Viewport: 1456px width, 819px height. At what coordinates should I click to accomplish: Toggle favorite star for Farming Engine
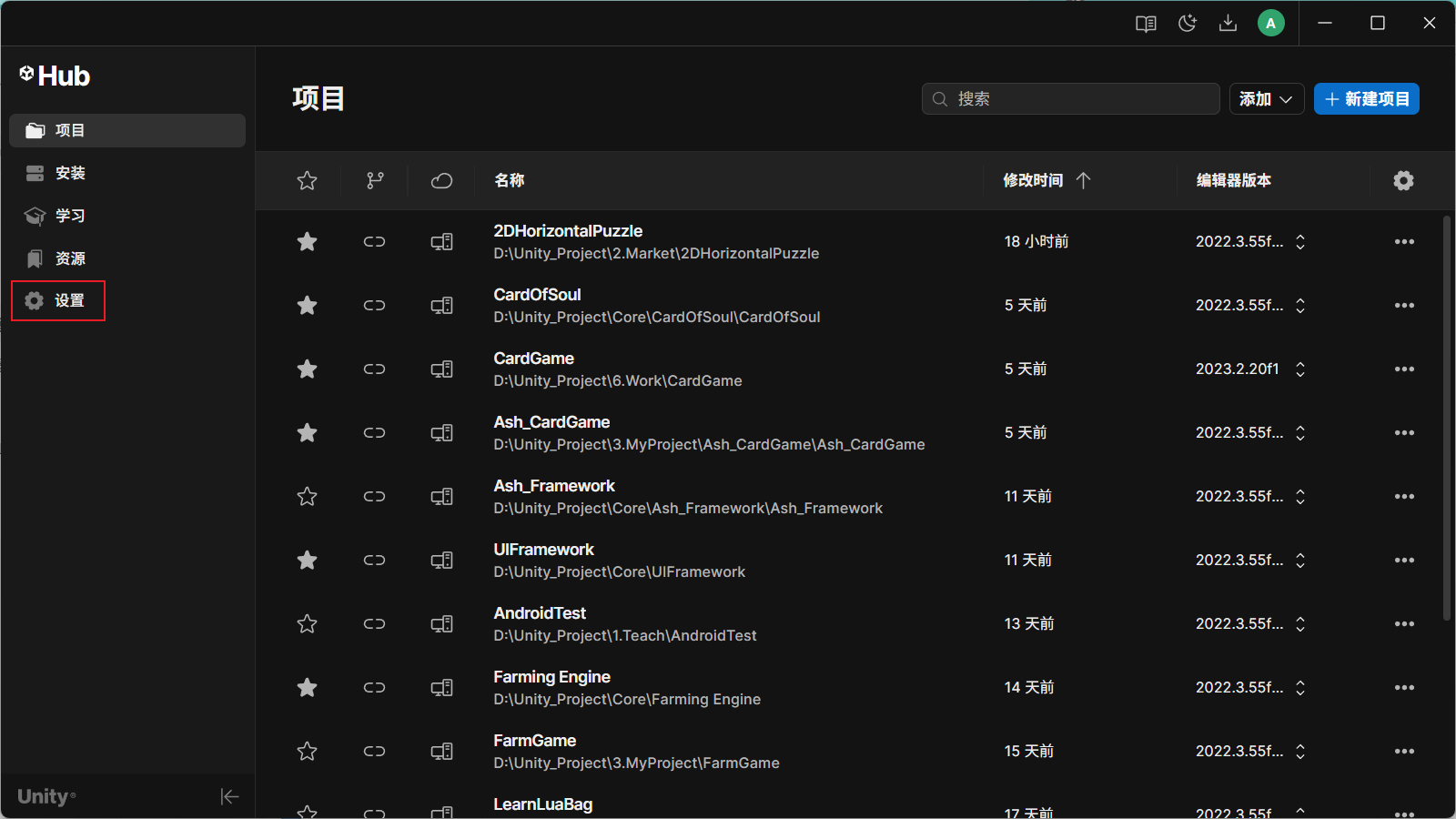(x=308, y=687)
